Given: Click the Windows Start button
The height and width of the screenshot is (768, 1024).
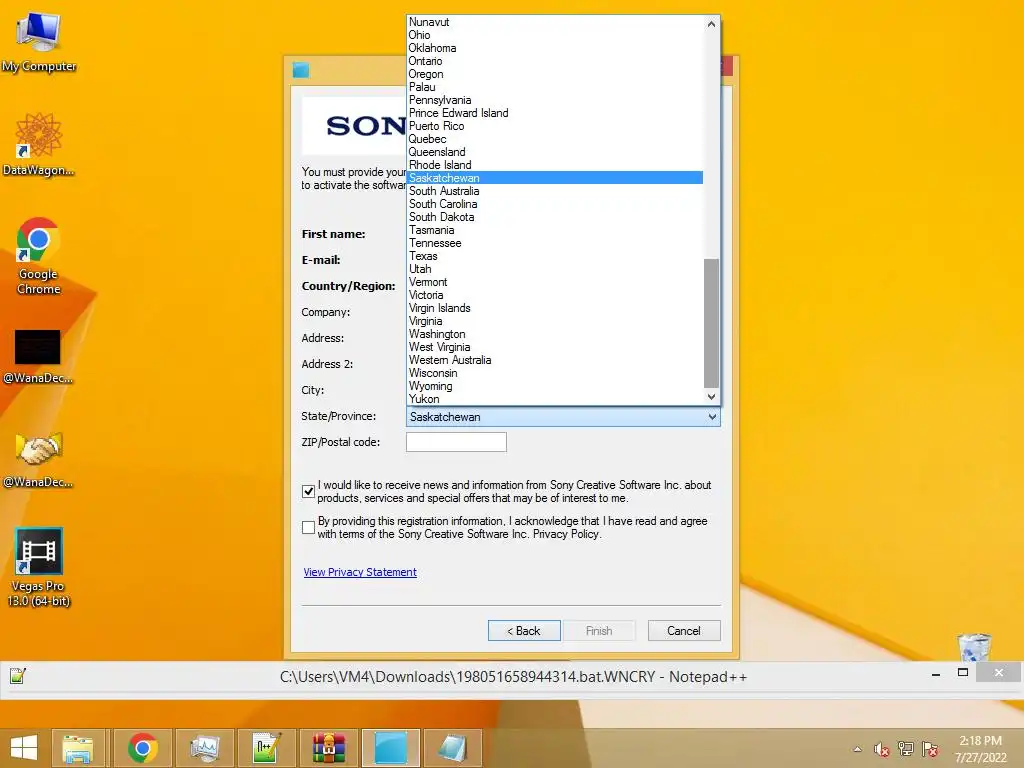Looking at the screenshot, I should coord(24,748).
